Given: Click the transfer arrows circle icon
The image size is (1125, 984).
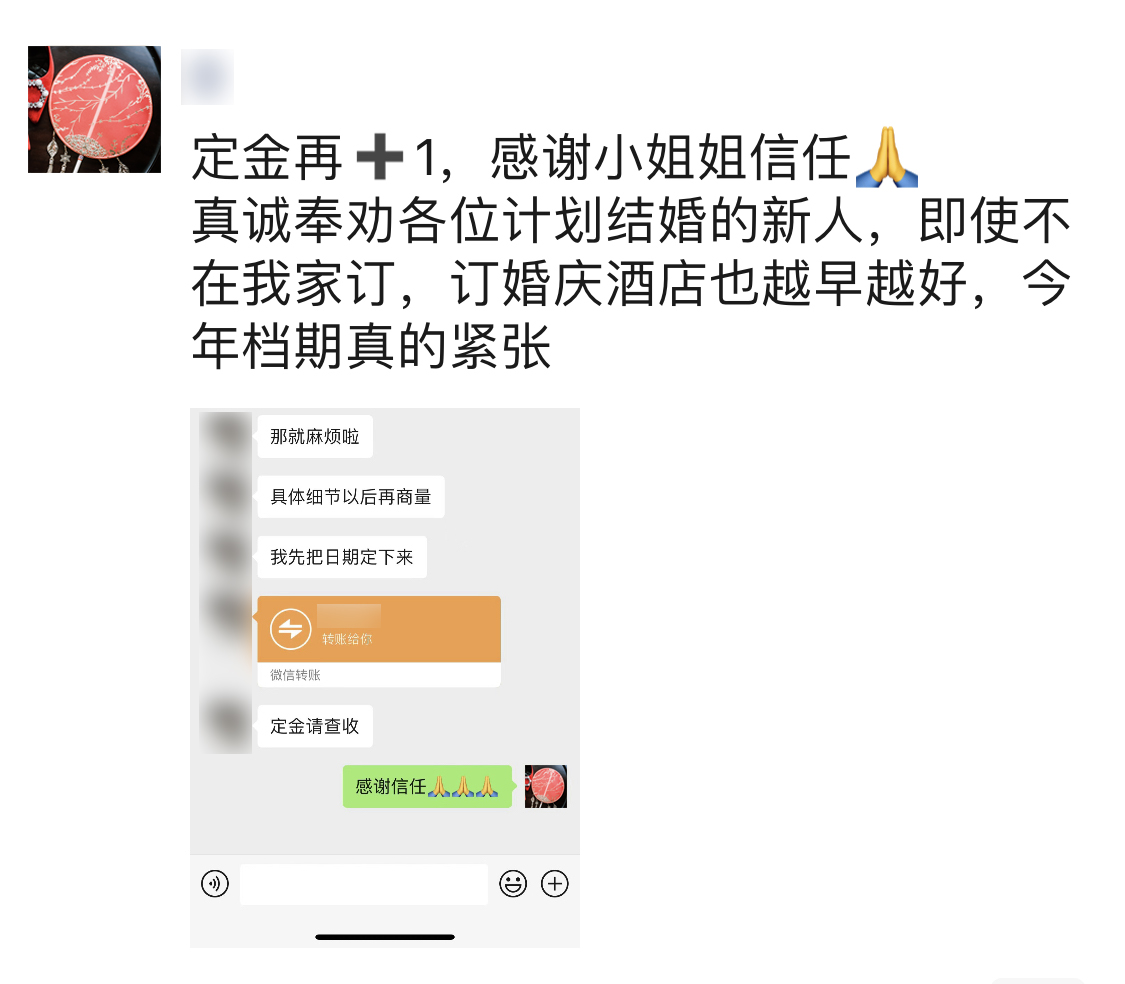Looking at the screenshot, I should coord(291,629).
